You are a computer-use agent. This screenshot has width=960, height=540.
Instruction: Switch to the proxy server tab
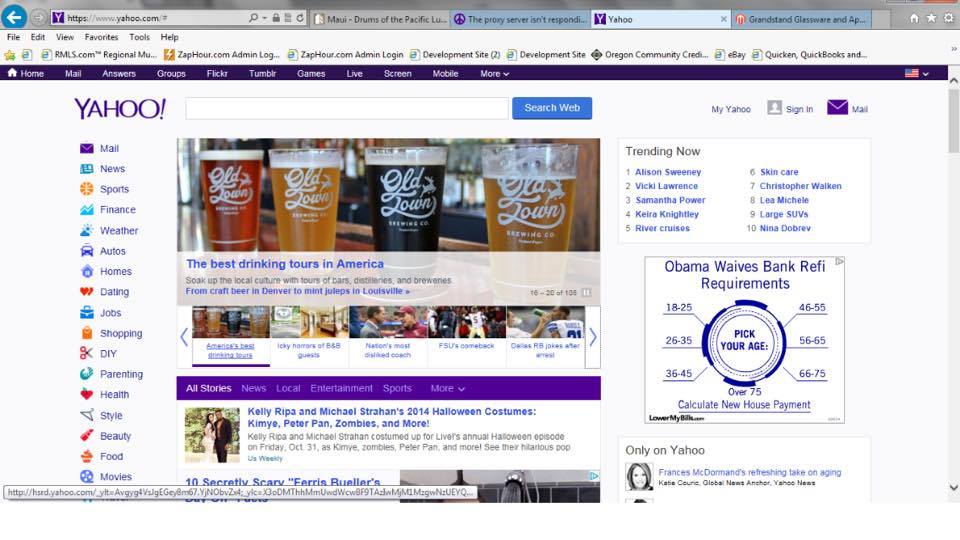coord(520,19)
